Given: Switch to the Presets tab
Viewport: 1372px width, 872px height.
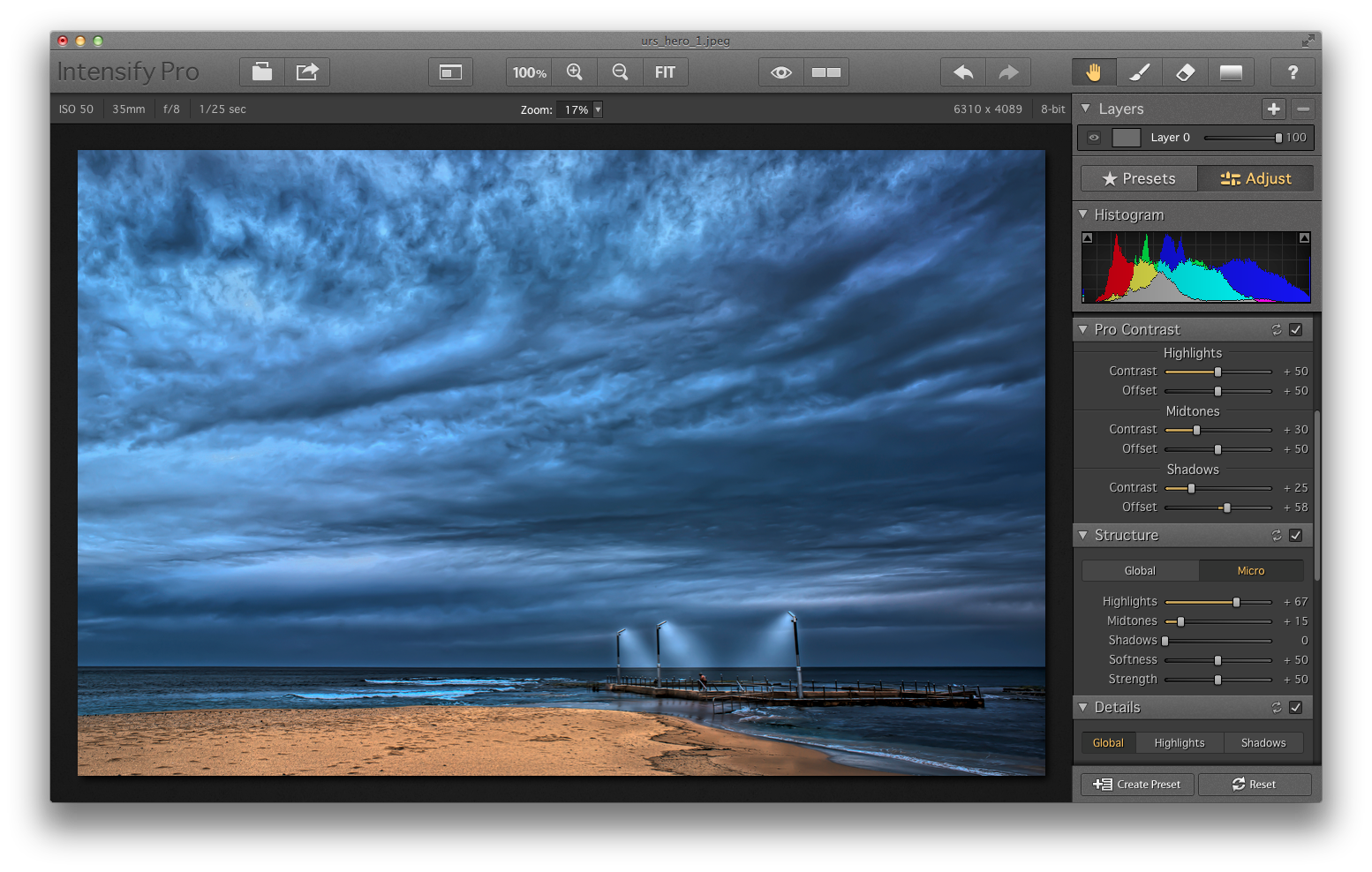Looking at the screenshot, I should (1138, 178).
